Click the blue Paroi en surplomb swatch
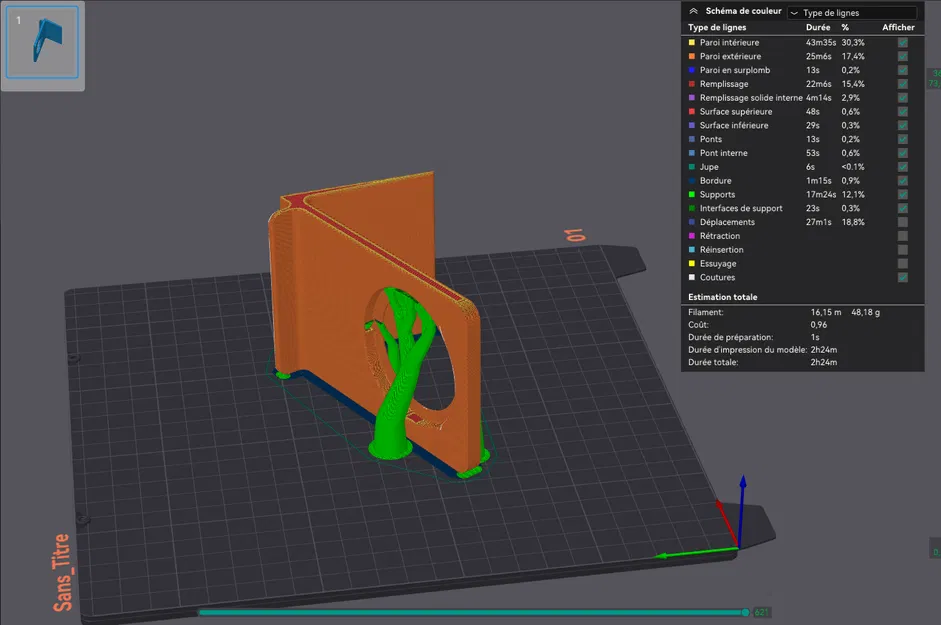The image size is (941, 625). [691, 70]
